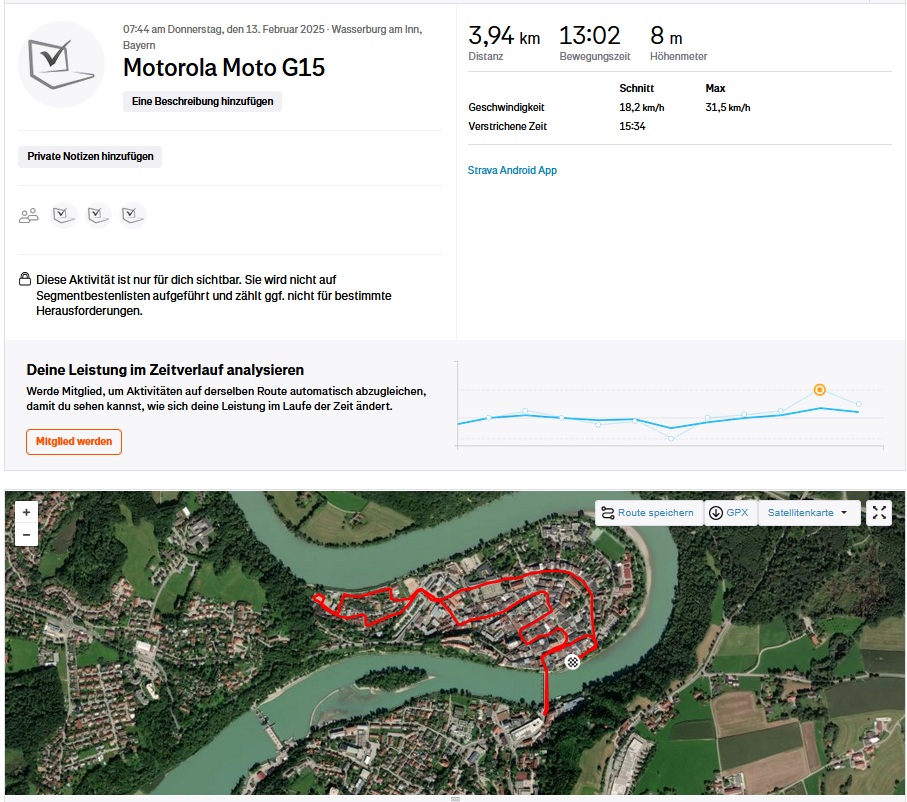Viewport: 907px width, 802px height.
Task: Zoom in on the map
Action: pos(26,512)
